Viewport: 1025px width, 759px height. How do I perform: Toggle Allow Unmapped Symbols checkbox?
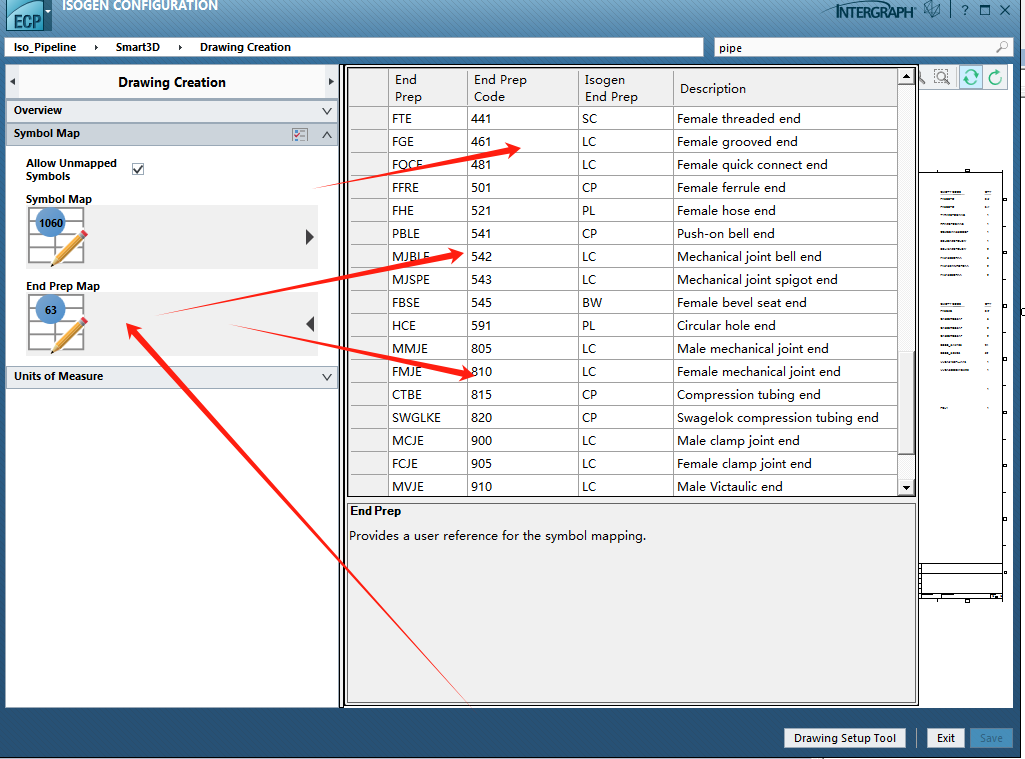pyautogui.click(x=138, y=169)
